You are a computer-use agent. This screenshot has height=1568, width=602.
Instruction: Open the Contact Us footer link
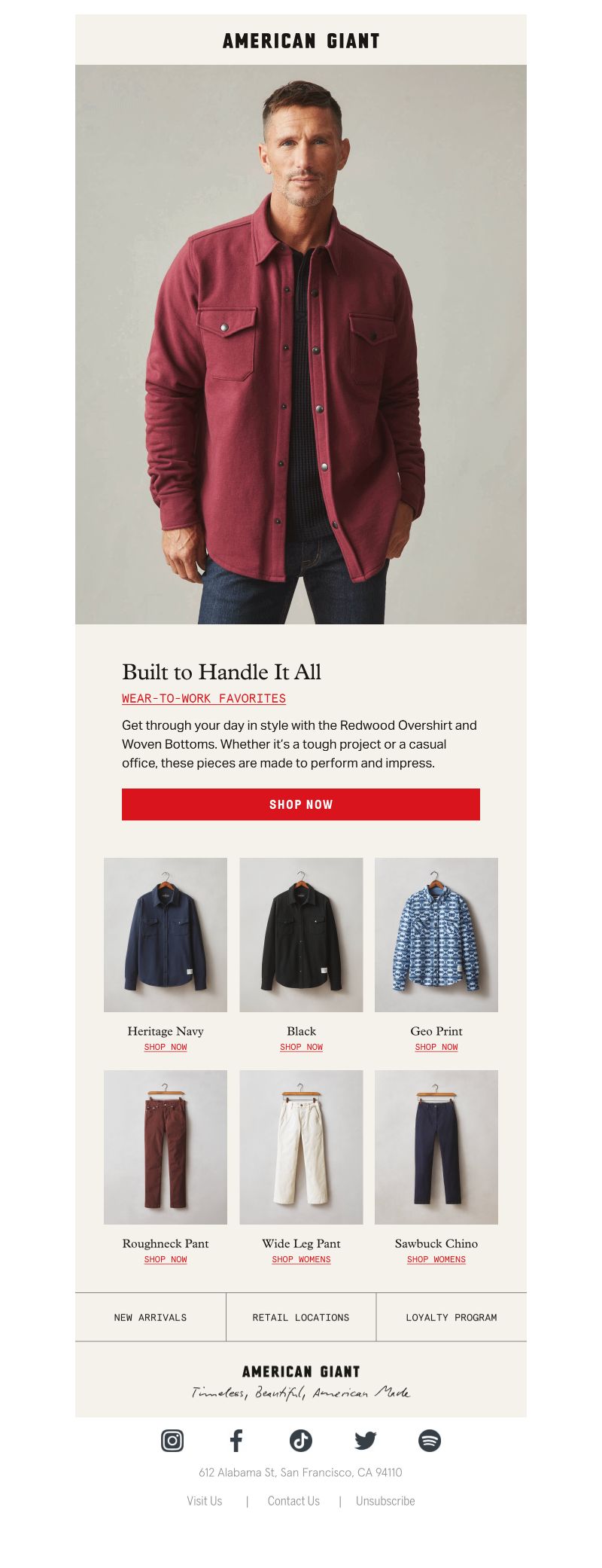tap(293, 1501)
